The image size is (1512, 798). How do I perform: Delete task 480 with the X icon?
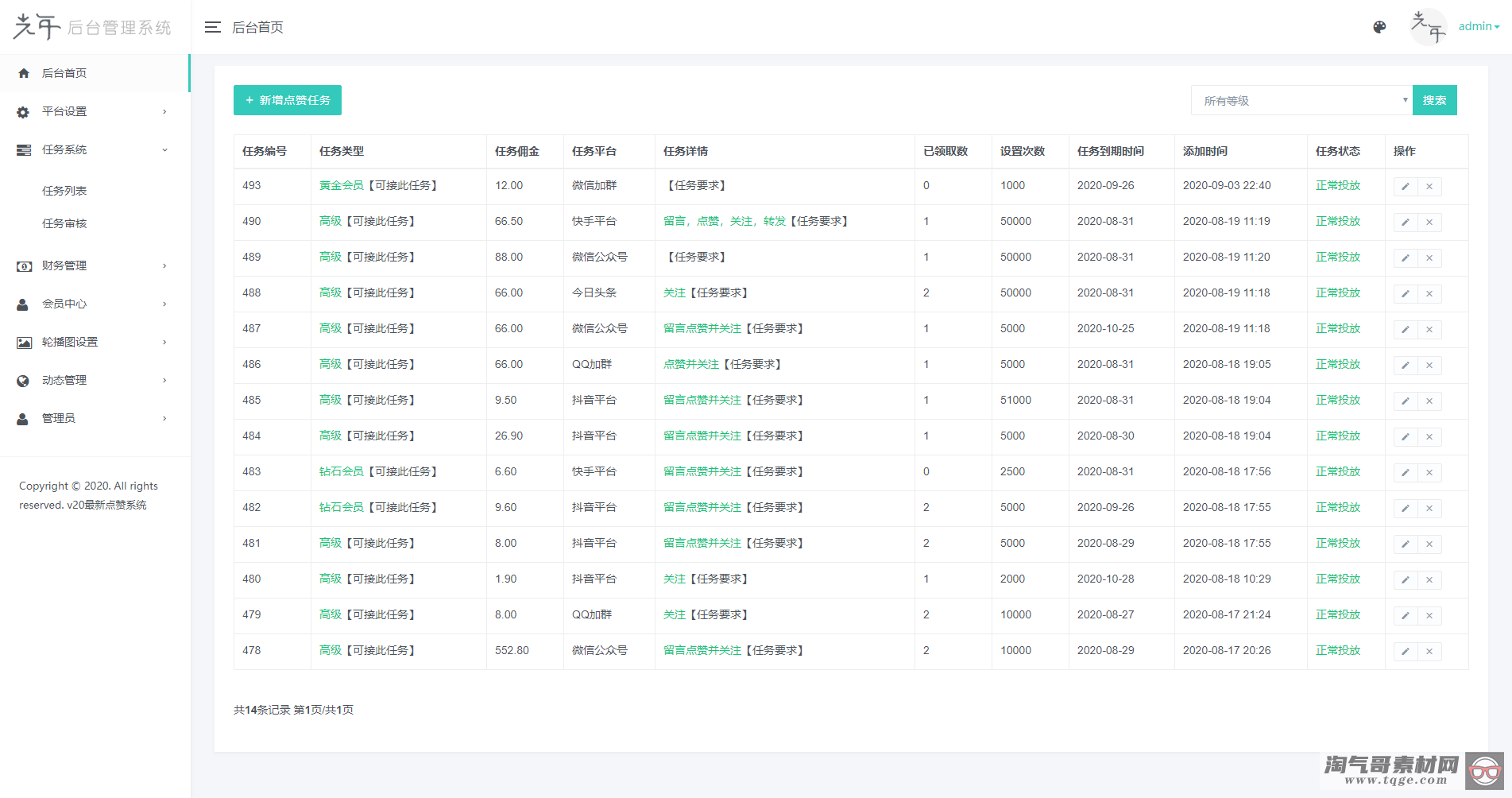[x=1429, y=580]
